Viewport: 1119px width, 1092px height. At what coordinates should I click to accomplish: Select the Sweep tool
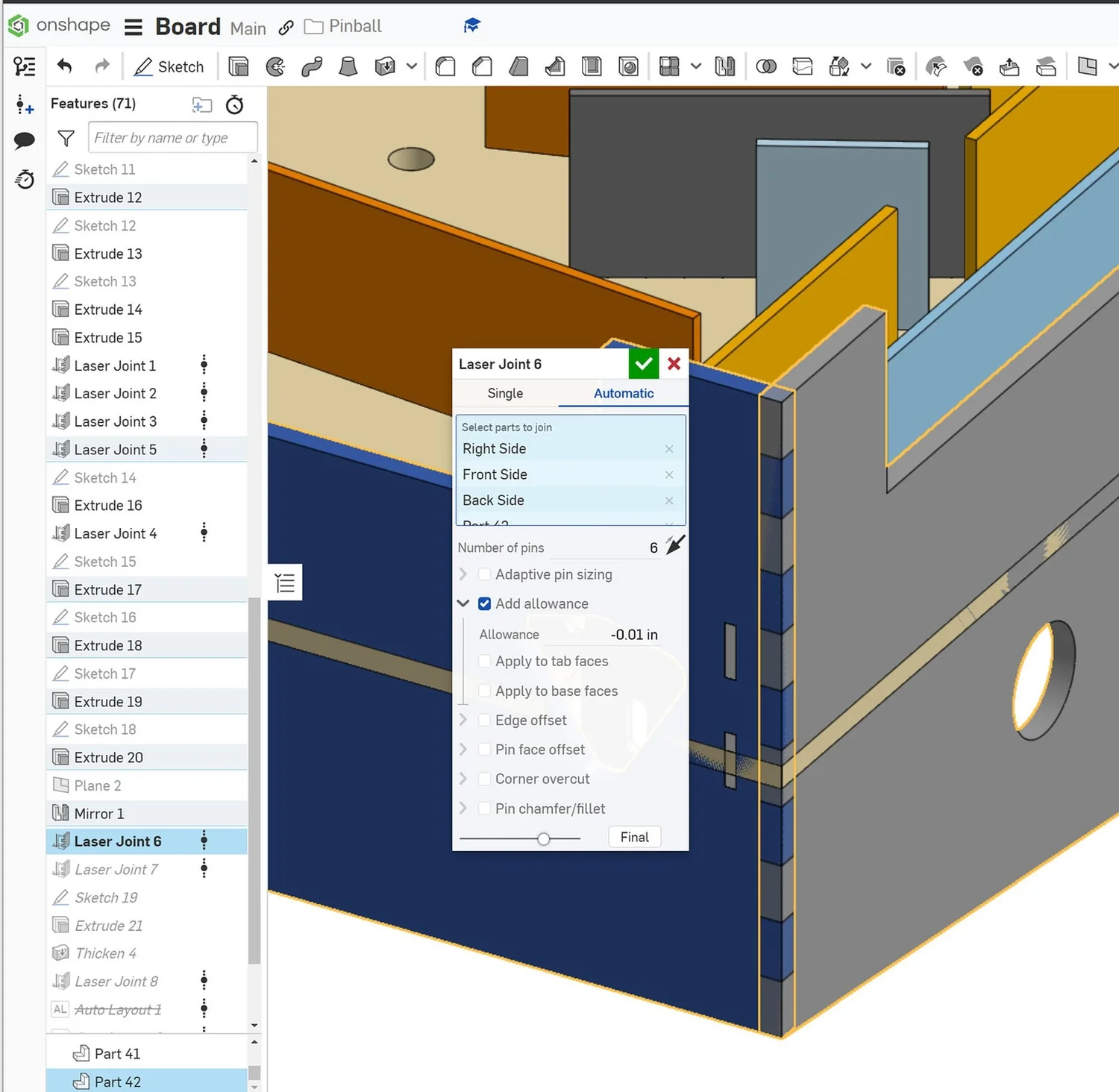click(311, 66)
